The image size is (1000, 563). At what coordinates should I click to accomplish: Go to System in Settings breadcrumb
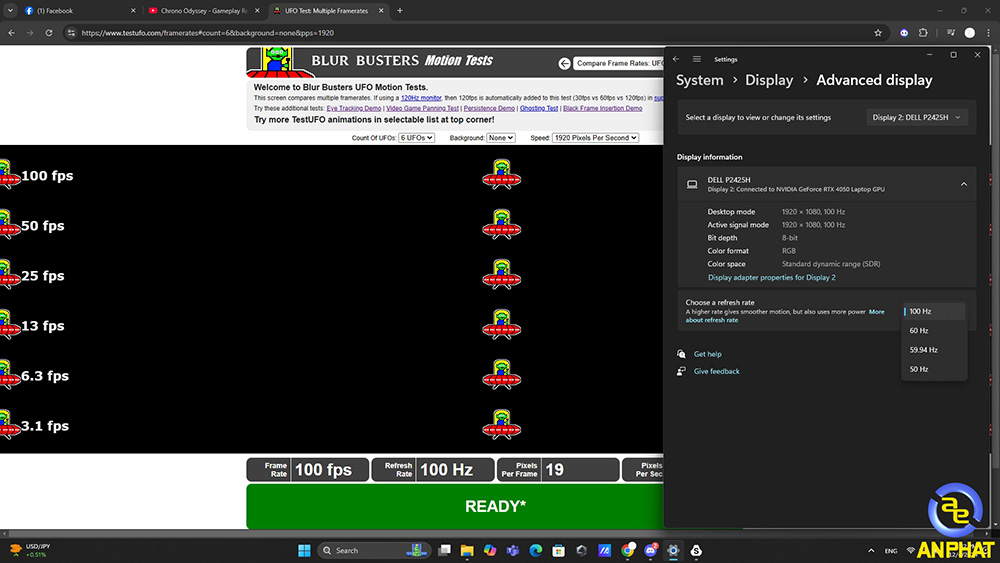point(700,80)
